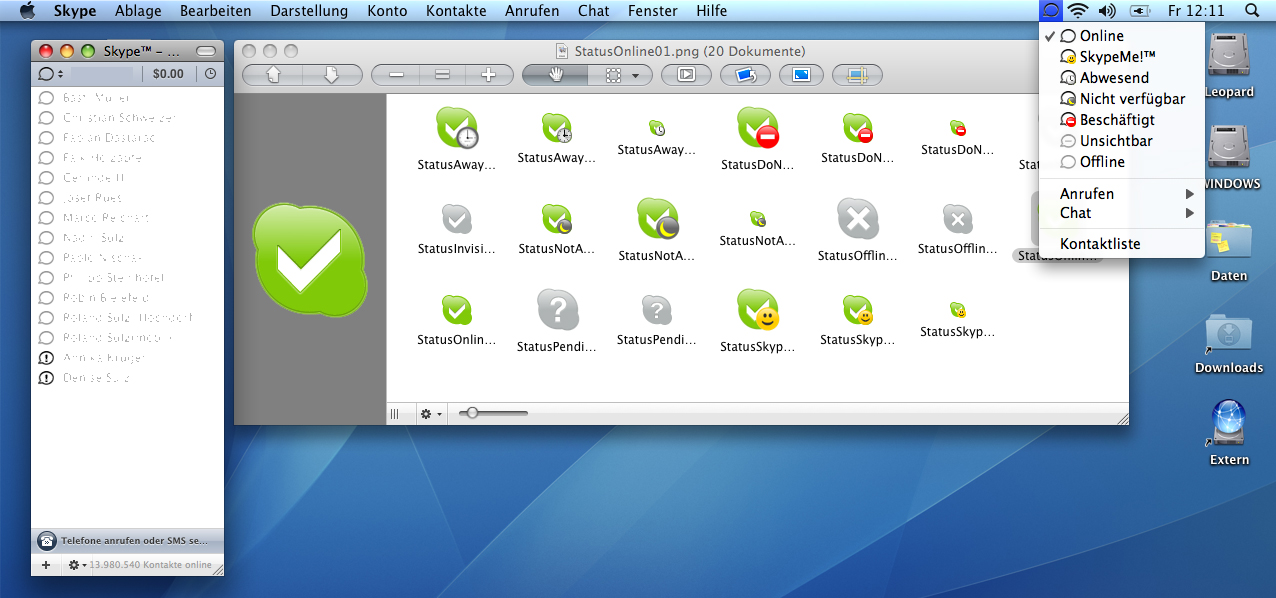Screen dimensions: 1276x598
Task: Expand the Chat submenu in the status menu
Action: pyautogui.click(x=1121, y=213)
